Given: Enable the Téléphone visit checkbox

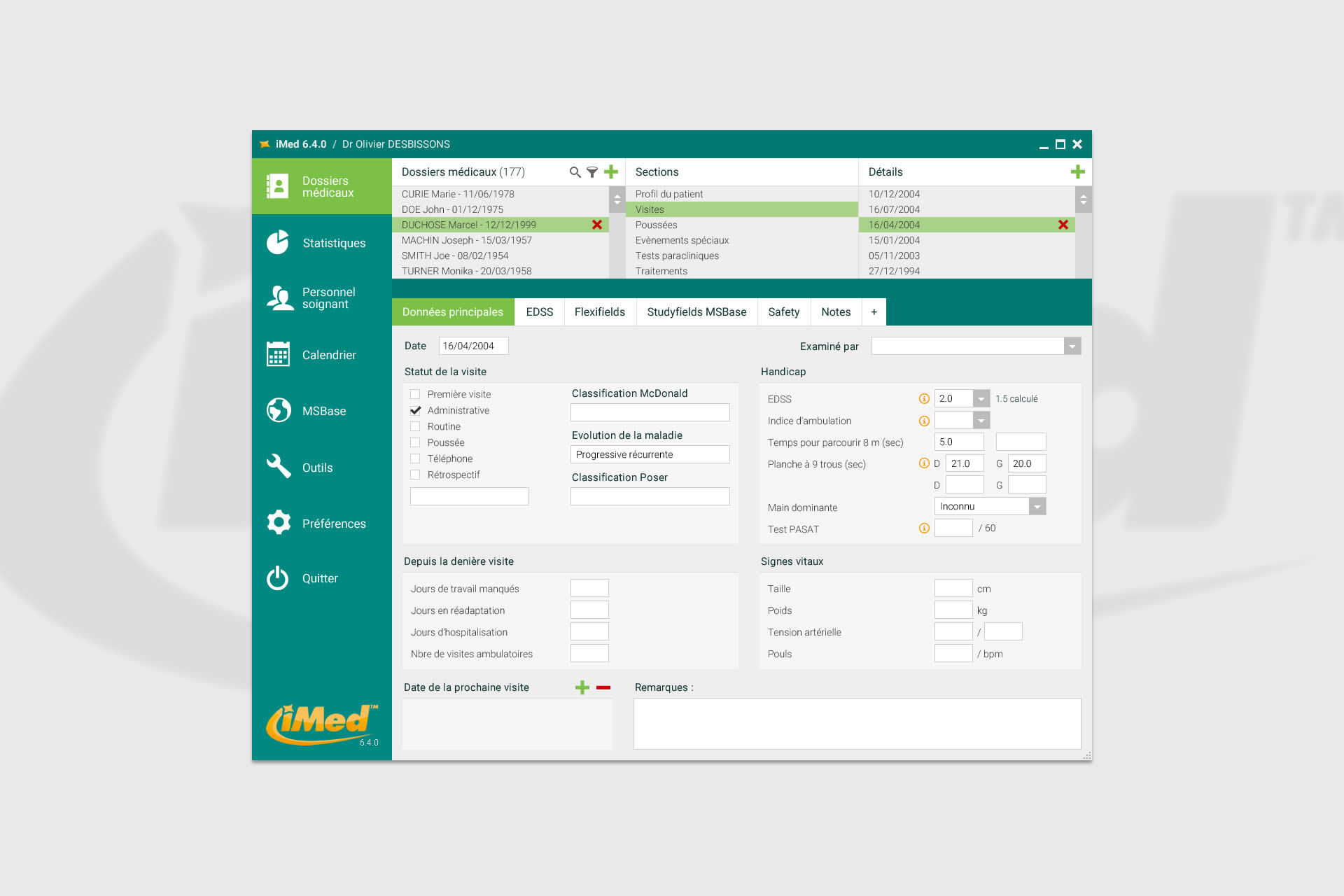Looking at the screenshot, I should (415, 458).
